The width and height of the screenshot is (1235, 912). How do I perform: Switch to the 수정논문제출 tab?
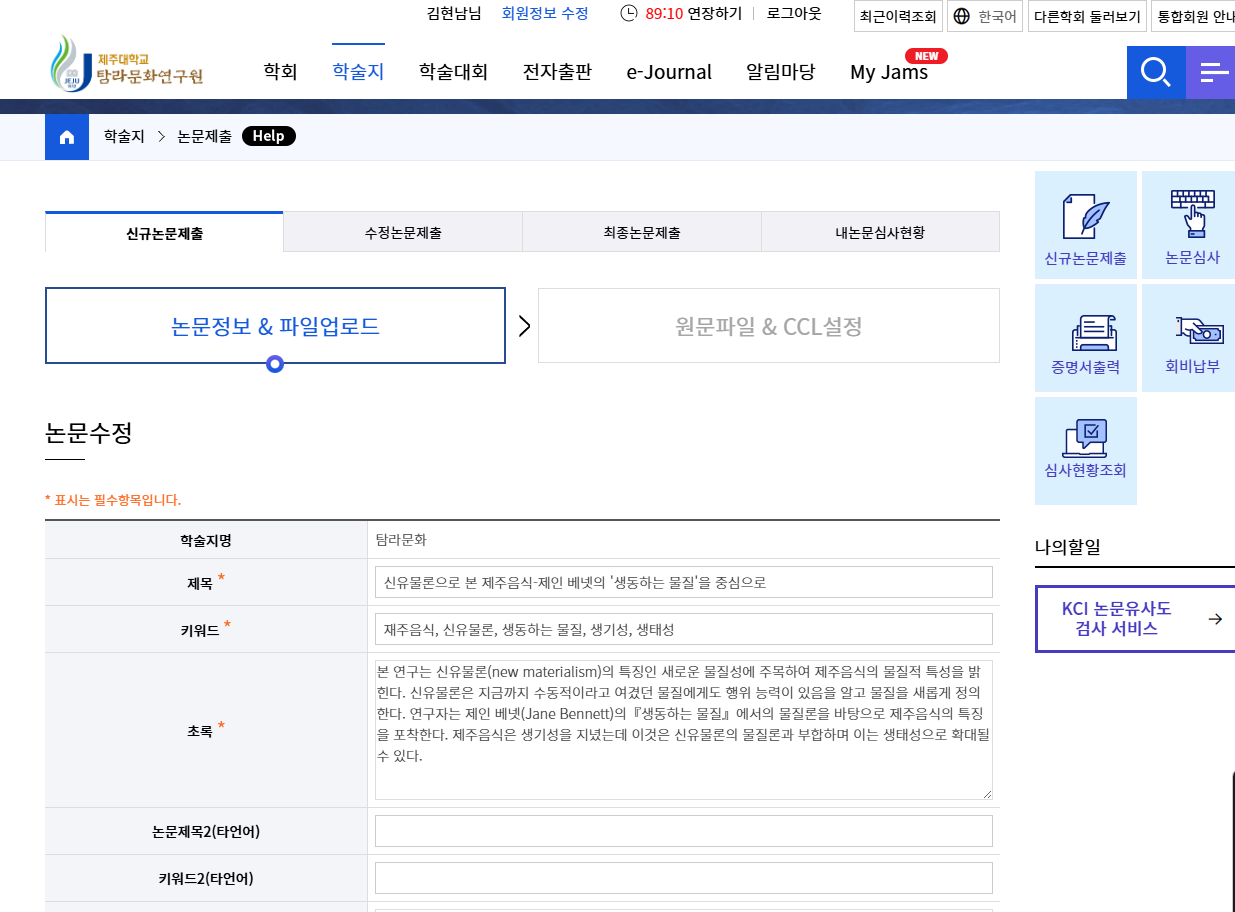402,231
